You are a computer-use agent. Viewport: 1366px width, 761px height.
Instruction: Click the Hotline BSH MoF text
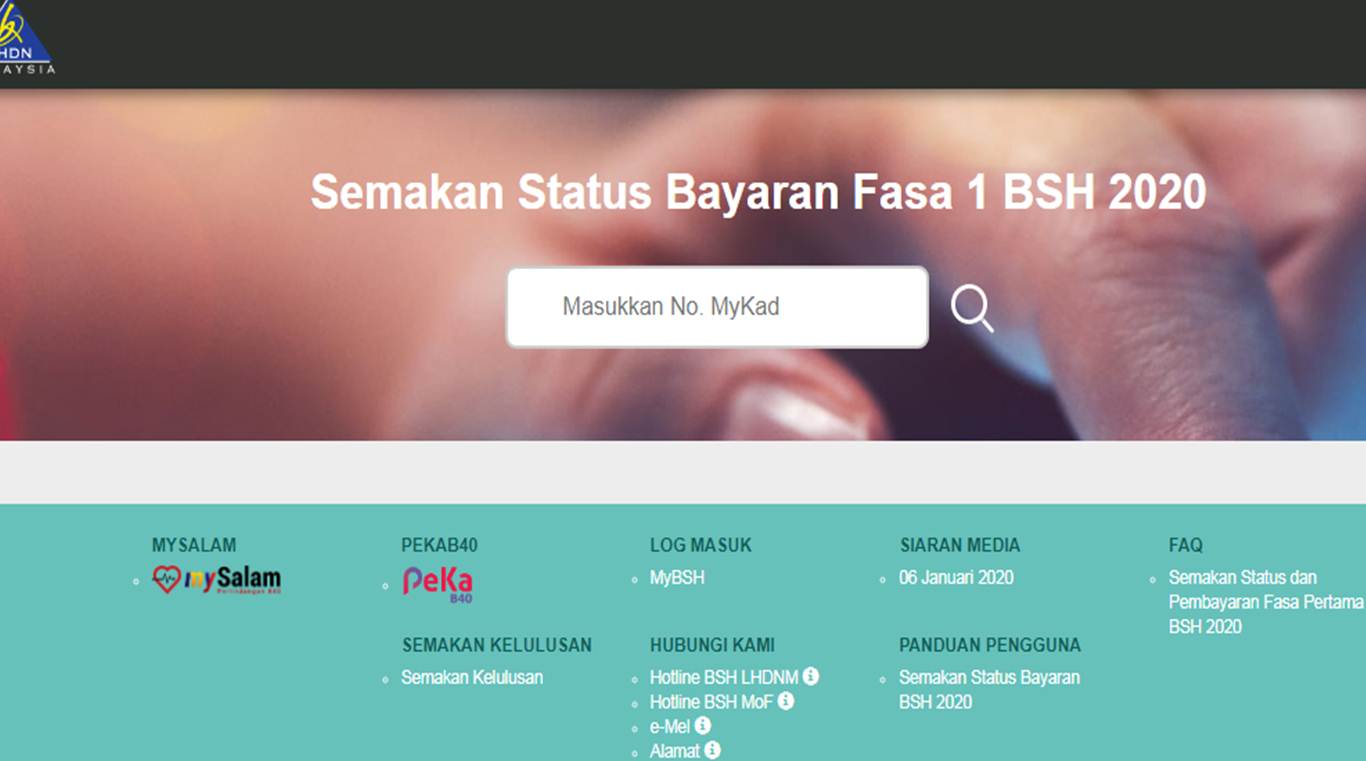click(x=712, y=702)
